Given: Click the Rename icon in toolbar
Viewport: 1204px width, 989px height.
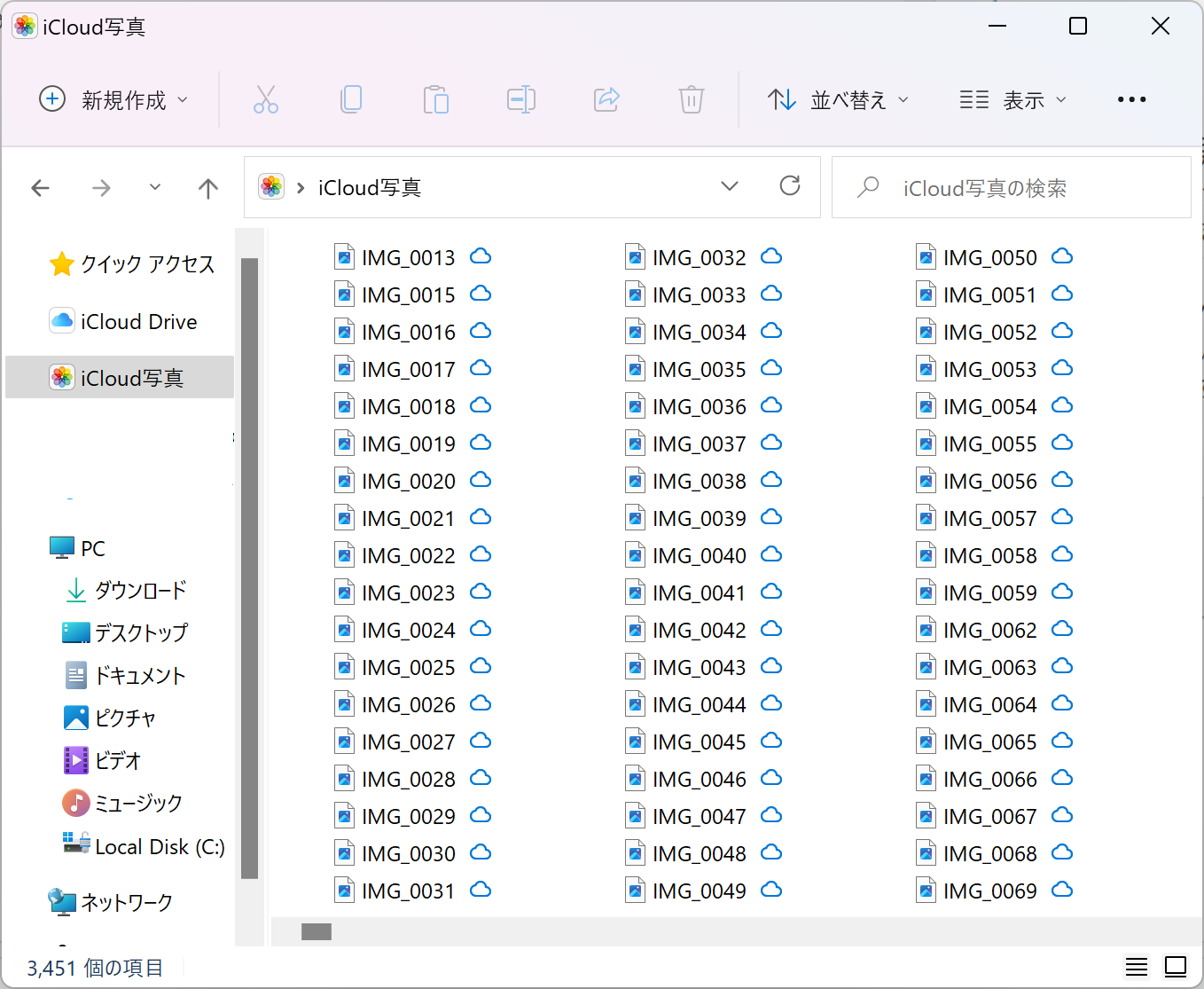Looking at the screenshot, I should (x=521, y=99).
